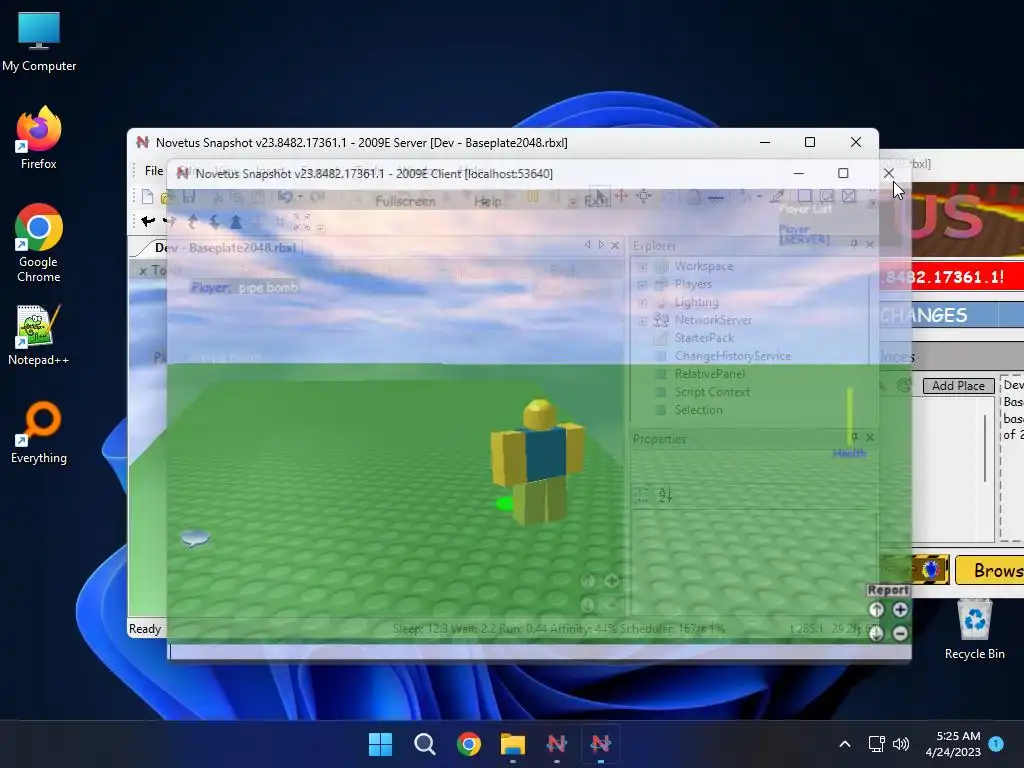Open taskbar Search

424,744
